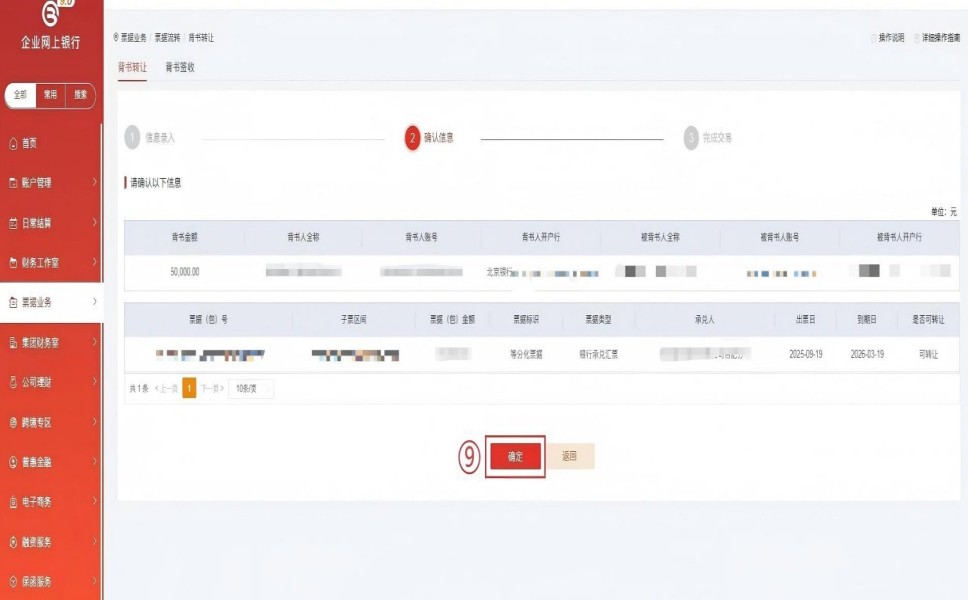Switch sidebar filter to 常用
Screen dimensions: 968x600
tap(50, 95)
